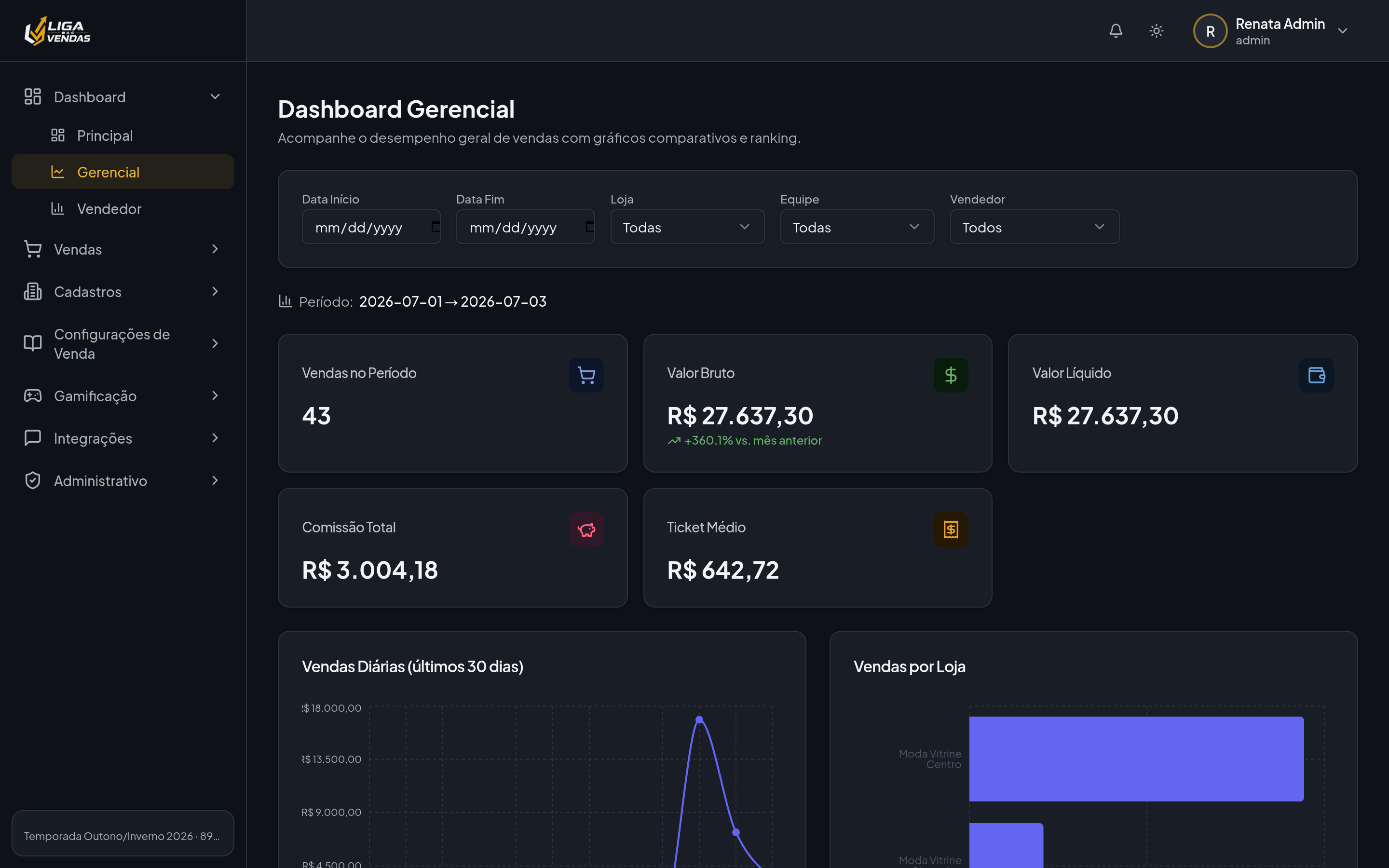Click the peak point on Vendas Diárias chart

click(x=699, y=719)
